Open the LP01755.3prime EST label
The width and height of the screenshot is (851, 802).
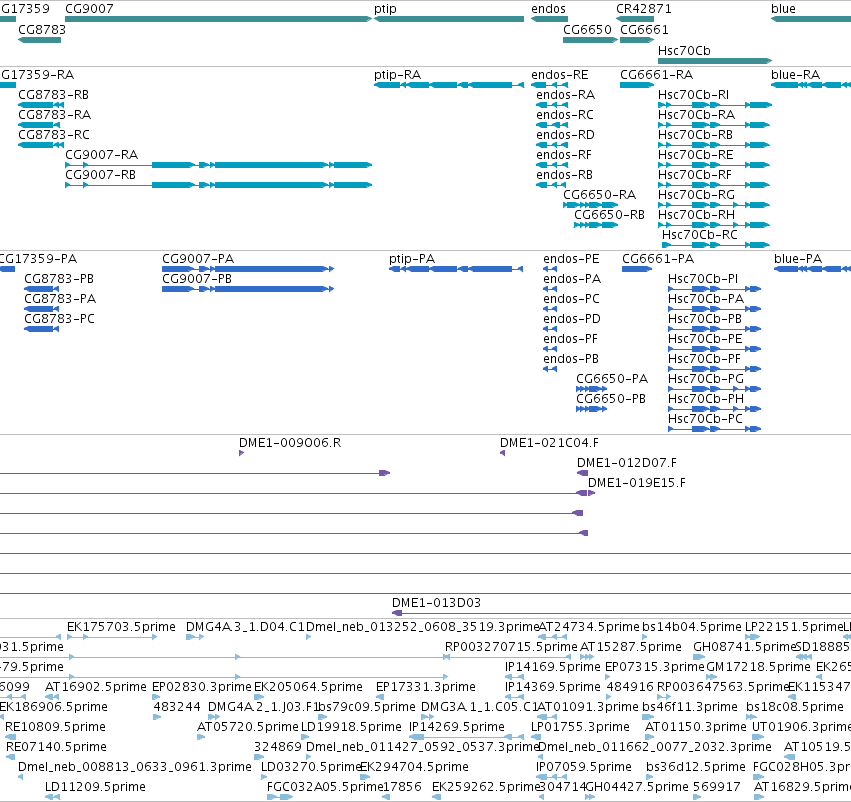pyautogui.click(x=580, y=727)
